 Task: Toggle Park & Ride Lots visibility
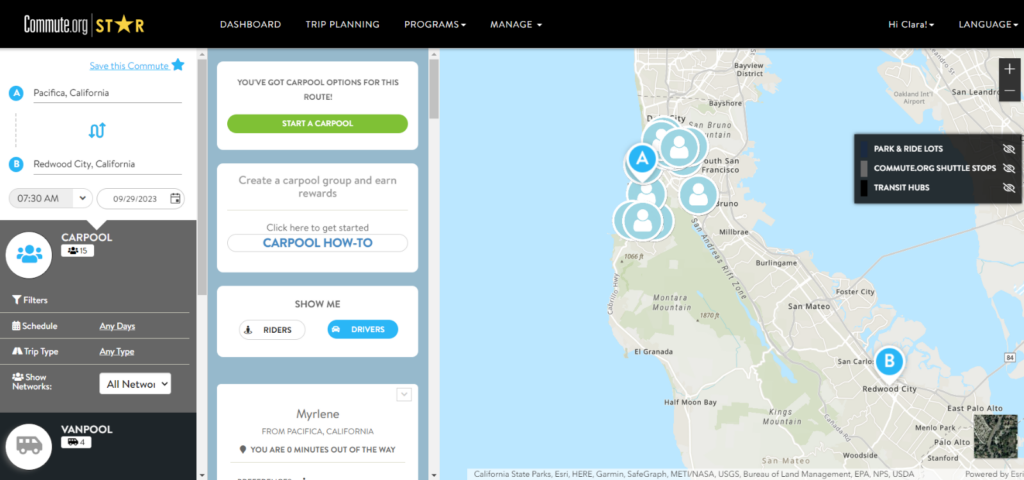[1008, 149]
